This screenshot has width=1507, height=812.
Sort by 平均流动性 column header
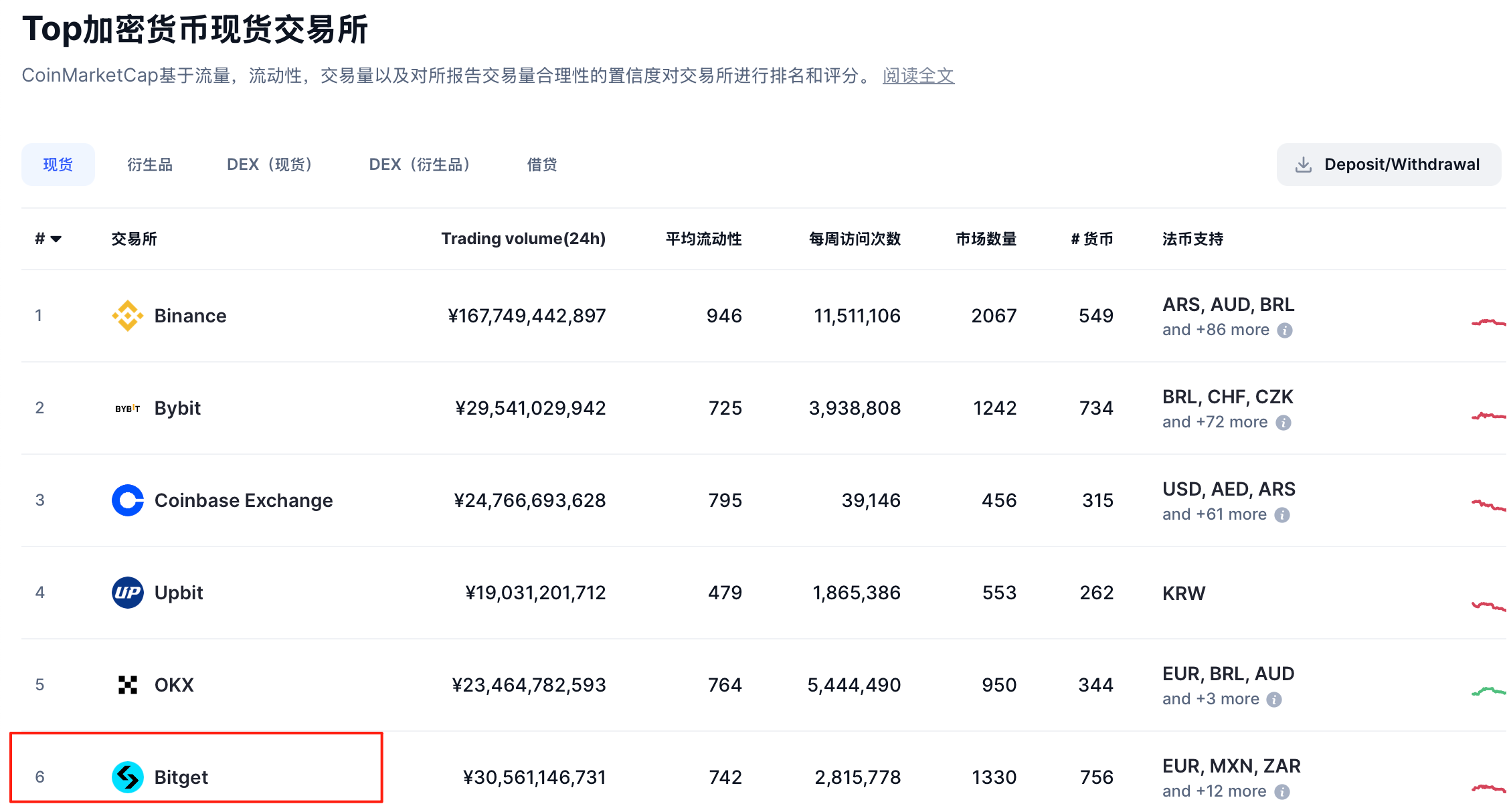point(704,239)
